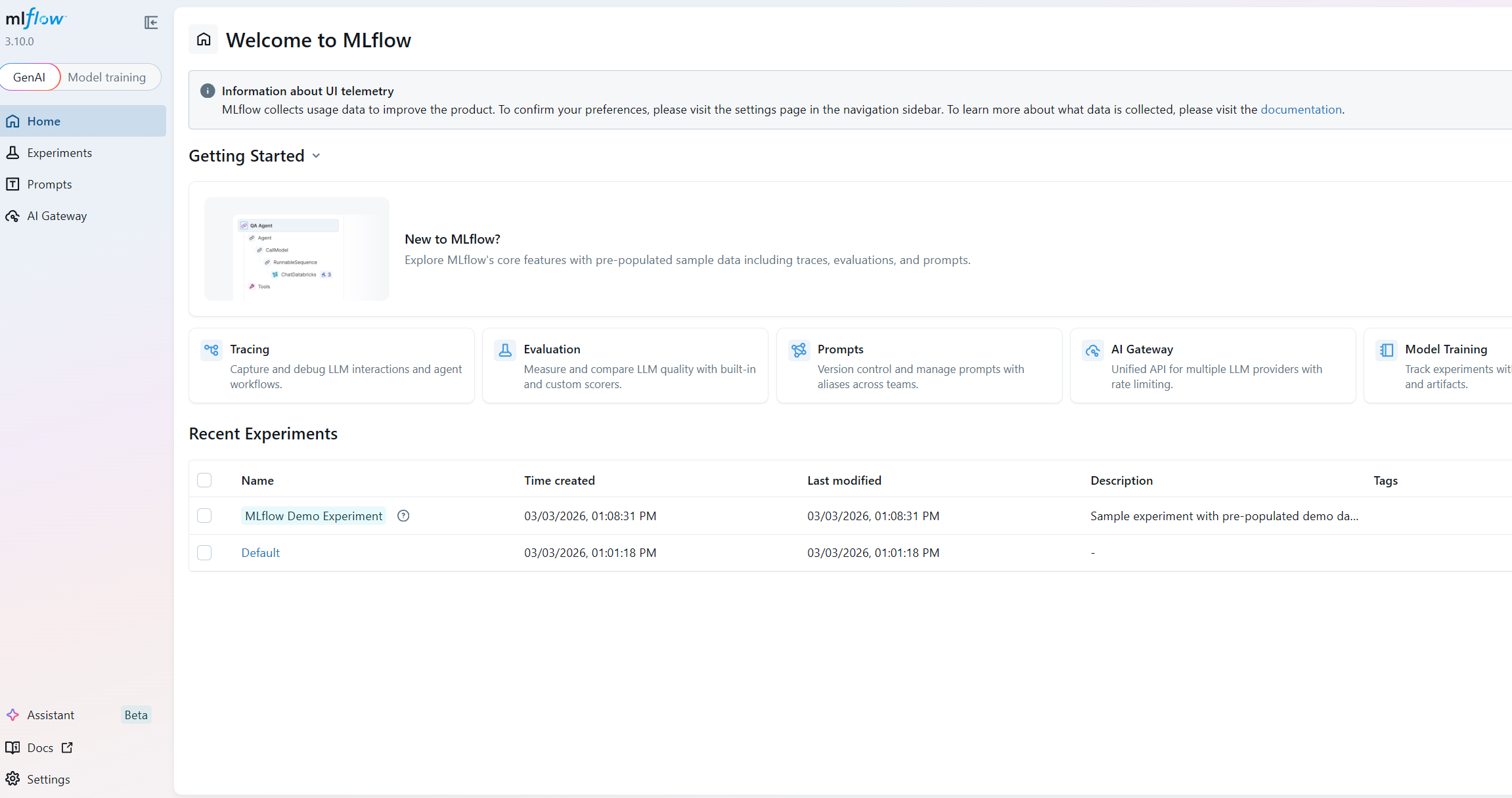Open the MLflow Demo Experiment link

(313, 516)
